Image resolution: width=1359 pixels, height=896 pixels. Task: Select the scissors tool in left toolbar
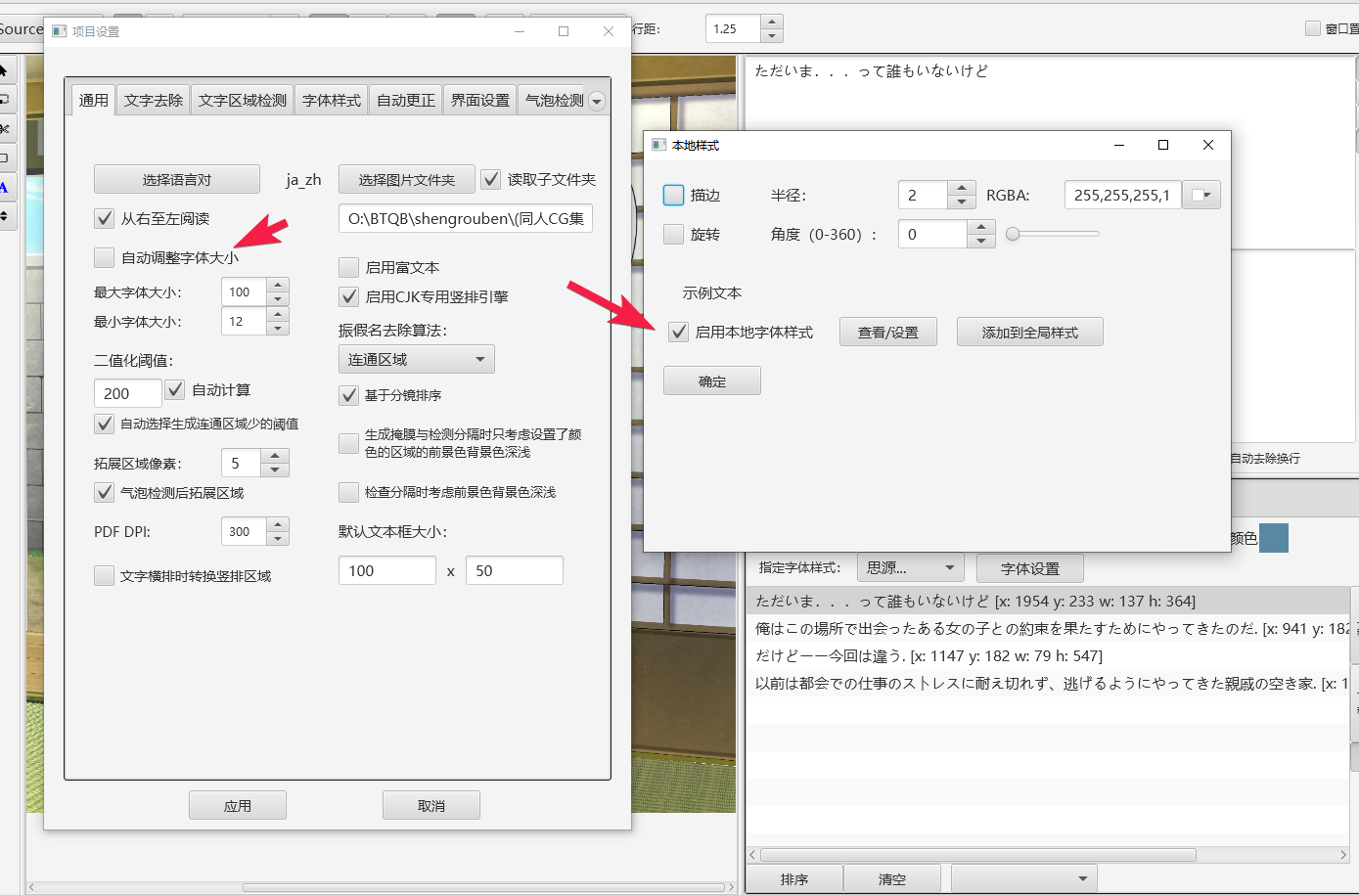[x=5, y=128]
